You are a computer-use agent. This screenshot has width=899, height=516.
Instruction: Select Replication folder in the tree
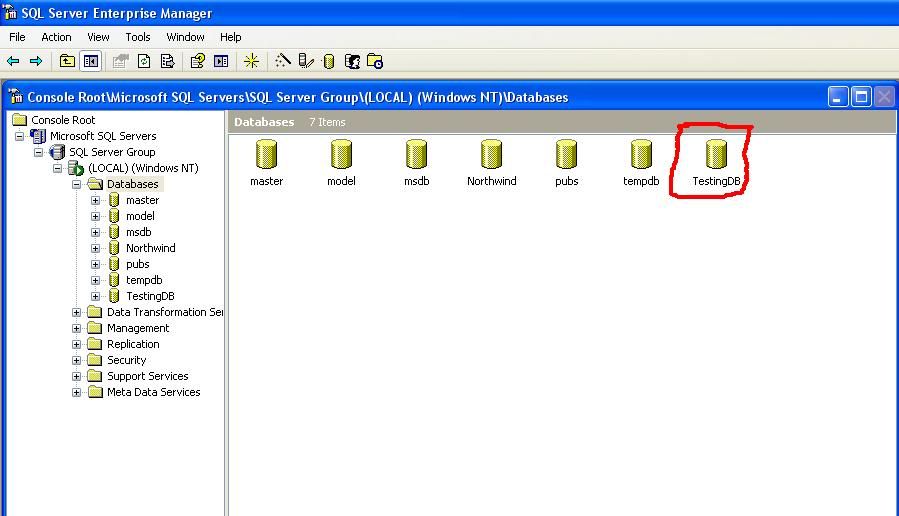click(133, 344)
